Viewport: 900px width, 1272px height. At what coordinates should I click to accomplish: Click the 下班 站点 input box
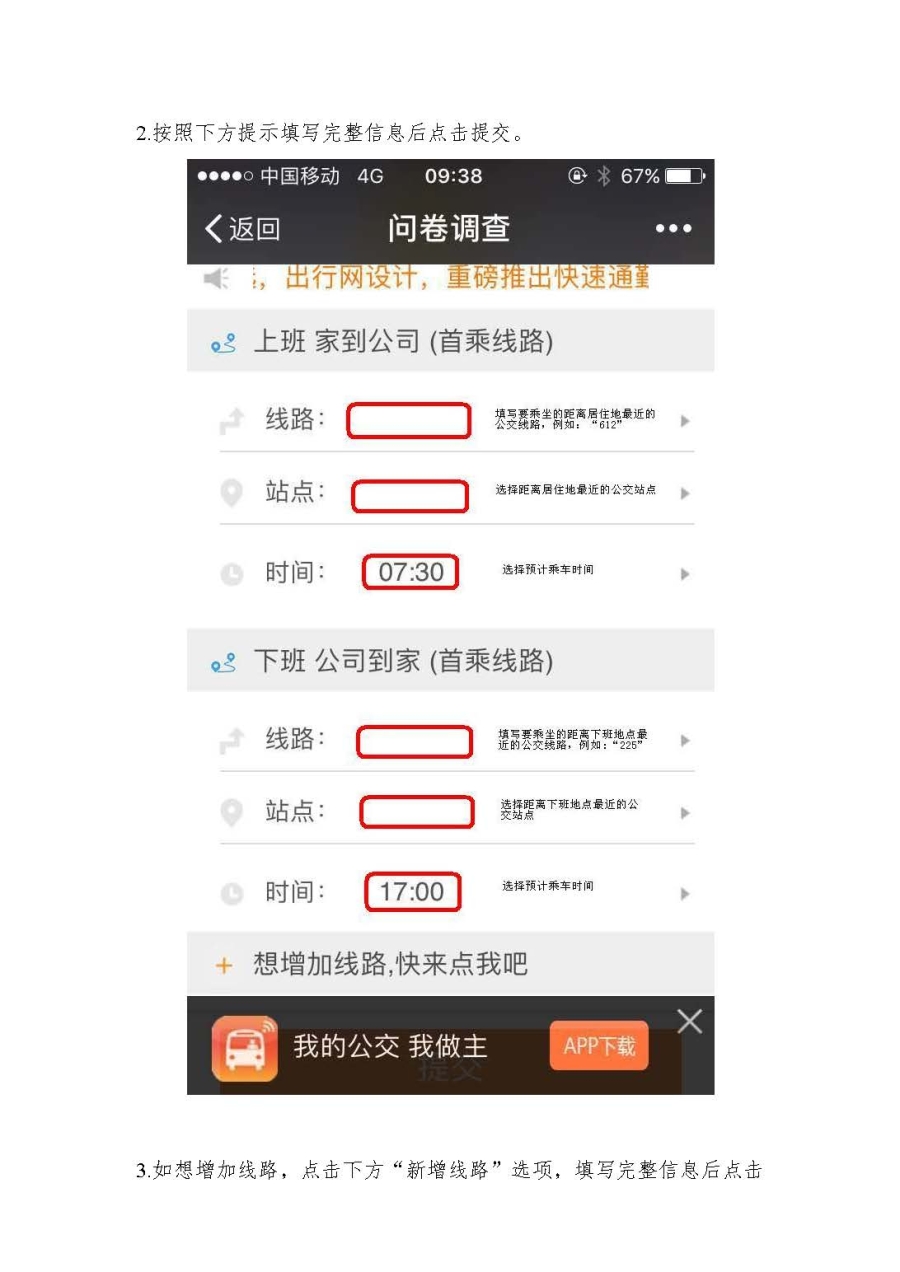pos(417,812)
